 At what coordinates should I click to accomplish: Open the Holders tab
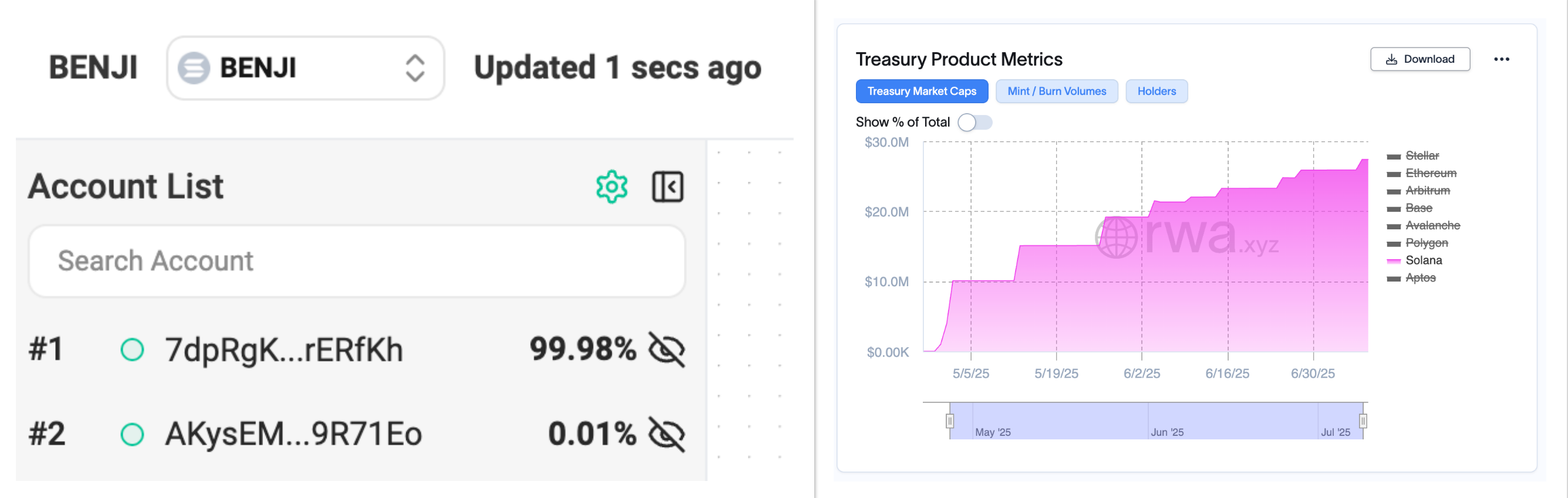tap(1156, 91)
